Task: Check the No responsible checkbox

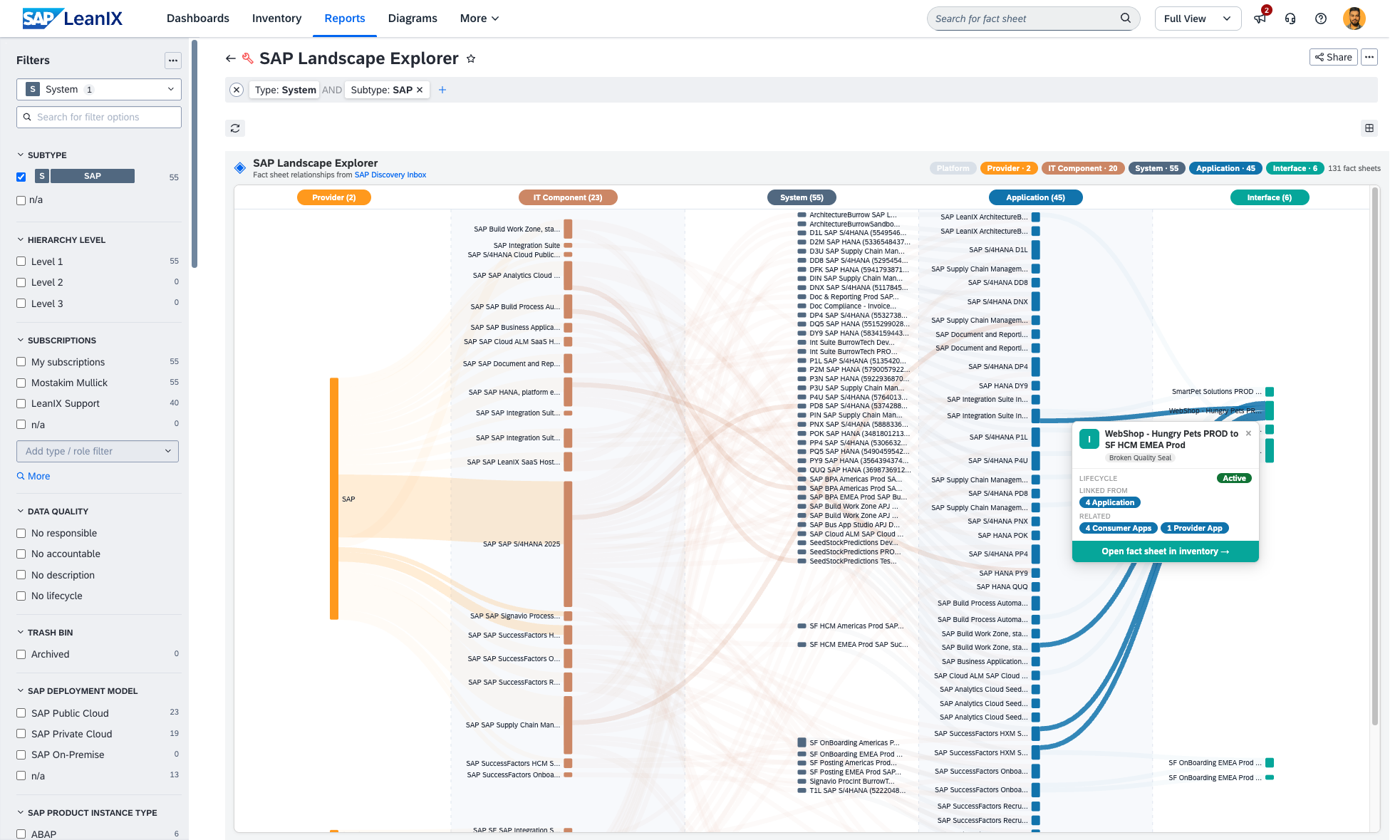Action: (21, 533)
